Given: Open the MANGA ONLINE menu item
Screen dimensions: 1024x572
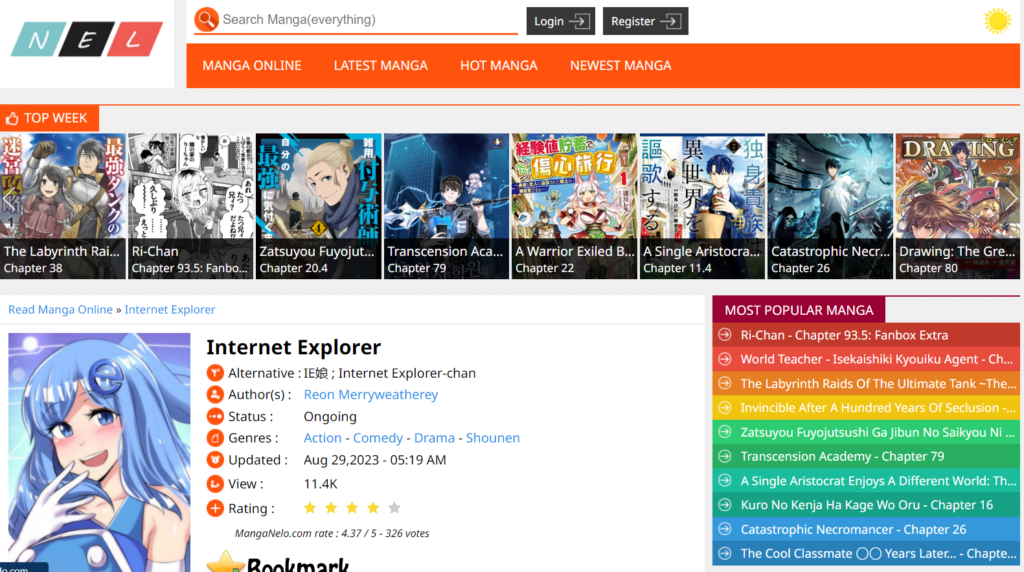Looking at the screenshot, I should (x=252, y=65).
